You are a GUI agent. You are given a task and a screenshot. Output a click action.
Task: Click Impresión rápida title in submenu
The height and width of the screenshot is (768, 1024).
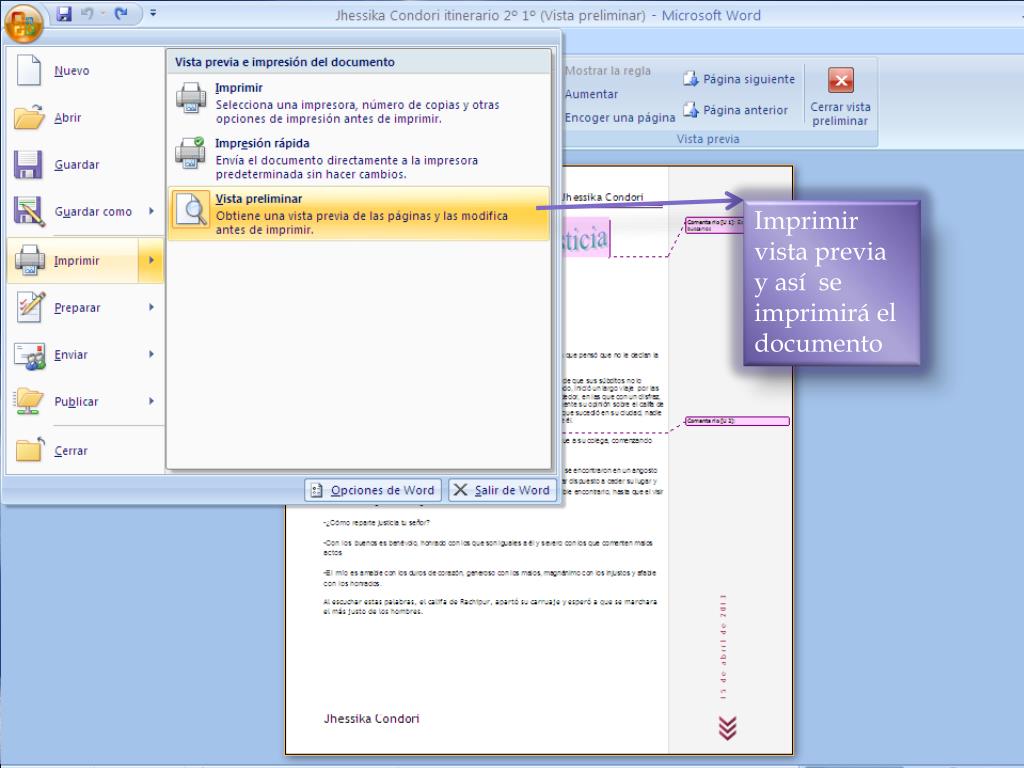(x=263, y=143)
